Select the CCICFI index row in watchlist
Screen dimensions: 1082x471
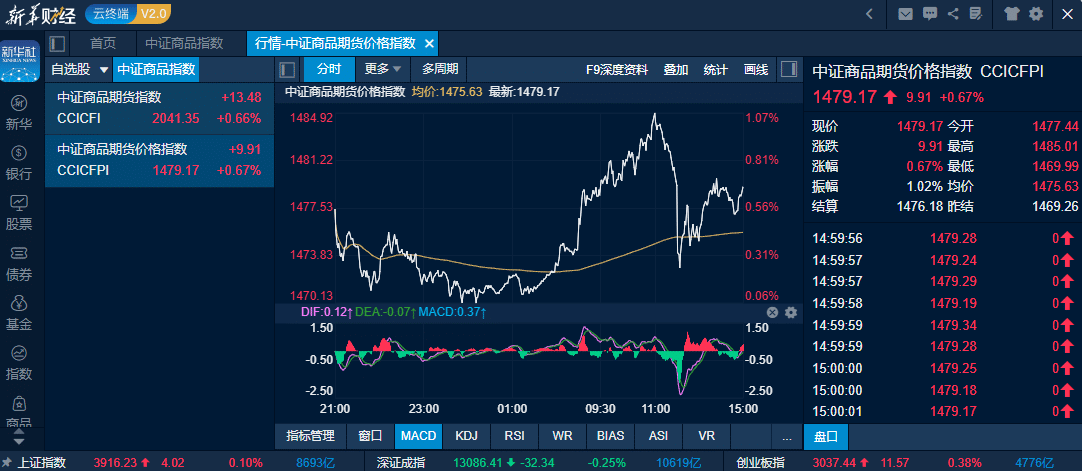[x=159, y=108]
